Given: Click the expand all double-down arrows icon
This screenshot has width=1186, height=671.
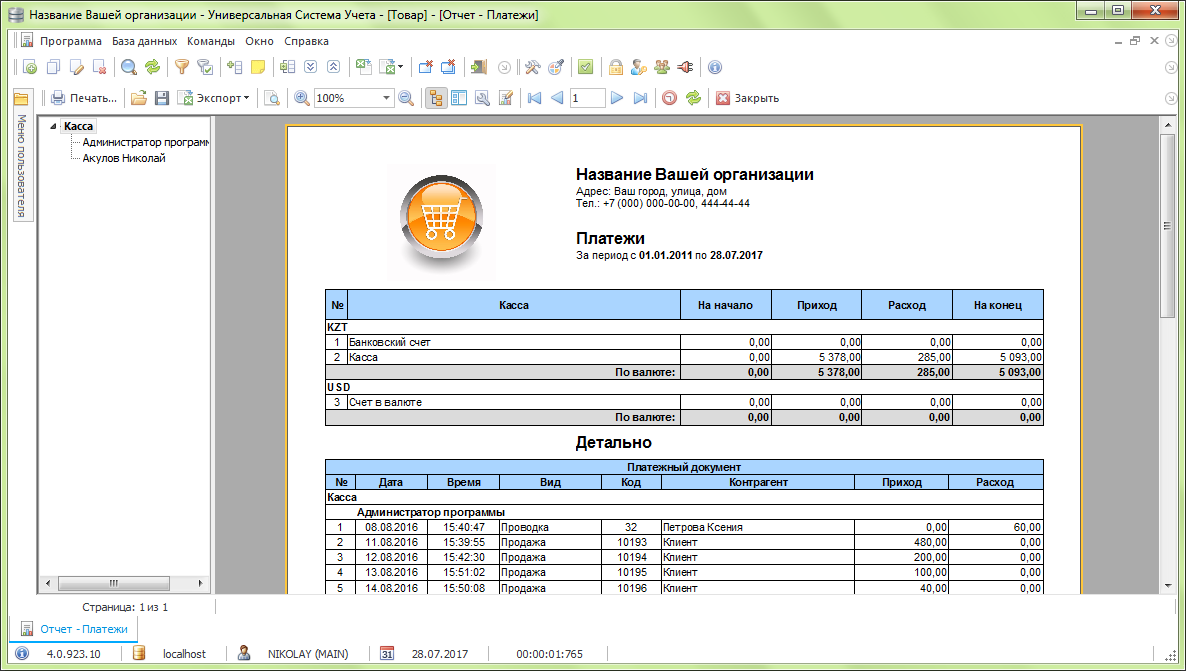Looking at the screenshot, I should pos(310,67).
